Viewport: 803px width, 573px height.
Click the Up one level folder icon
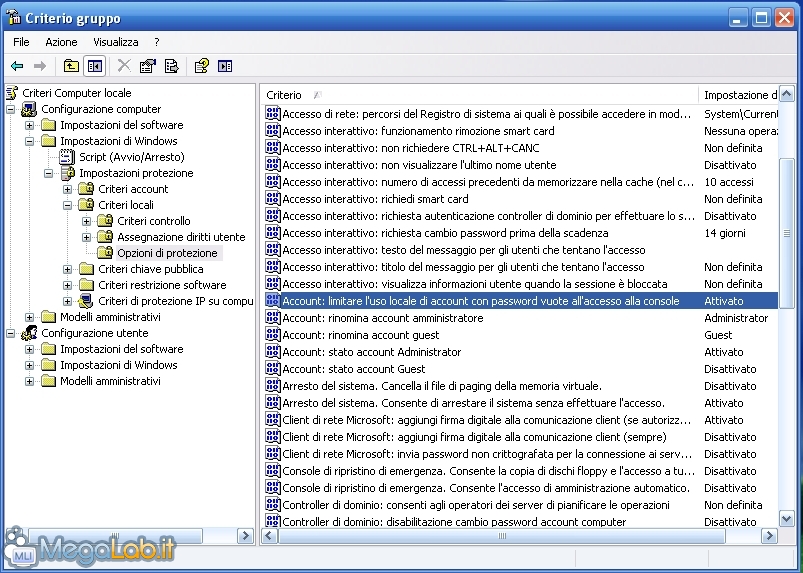tap(71, 66)
